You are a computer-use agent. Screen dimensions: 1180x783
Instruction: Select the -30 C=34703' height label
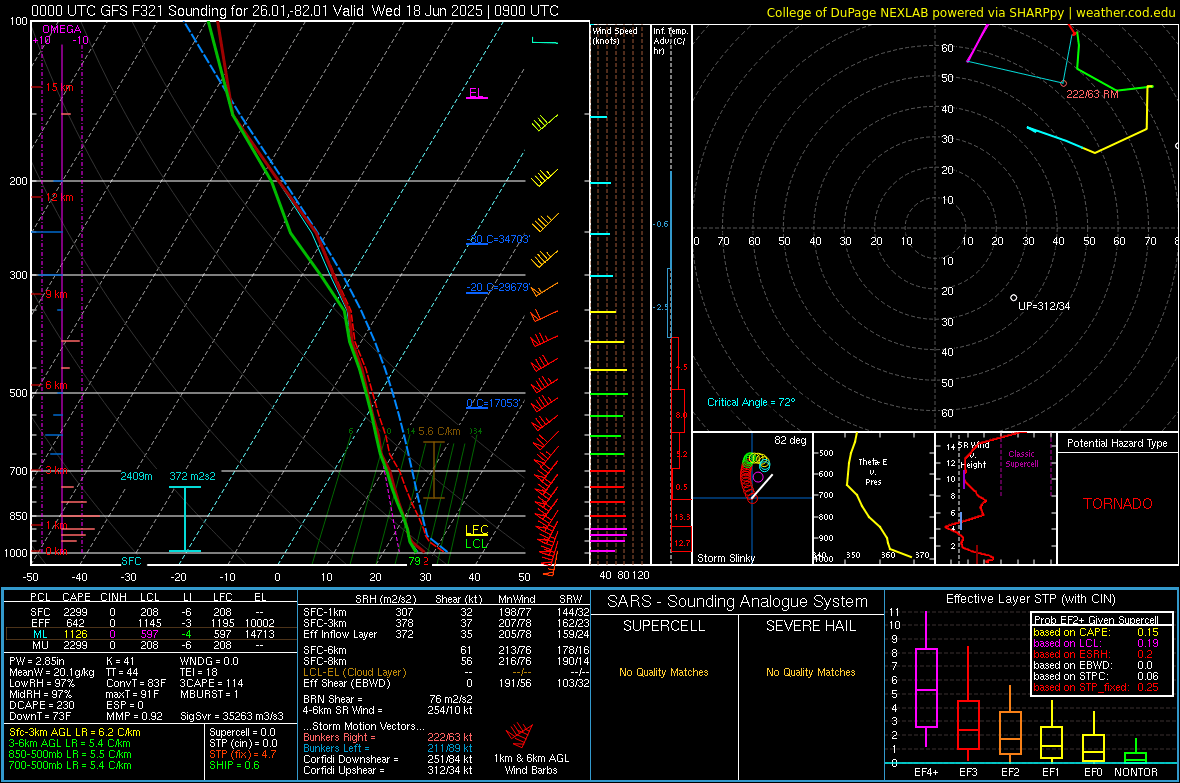(x=498, y=239)
